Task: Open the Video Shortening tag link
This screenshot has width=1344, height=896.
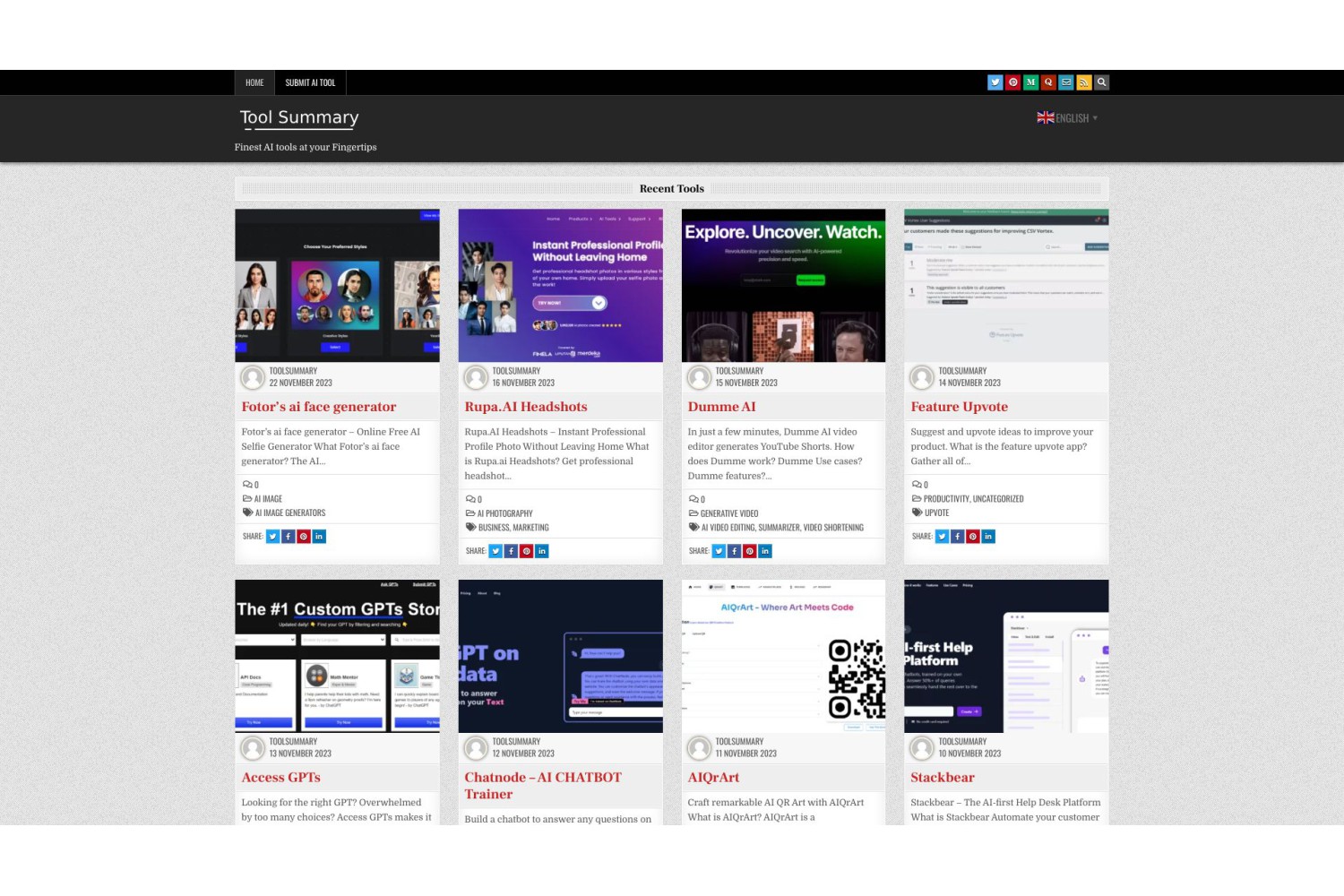Action: click(x=833, y=528)
